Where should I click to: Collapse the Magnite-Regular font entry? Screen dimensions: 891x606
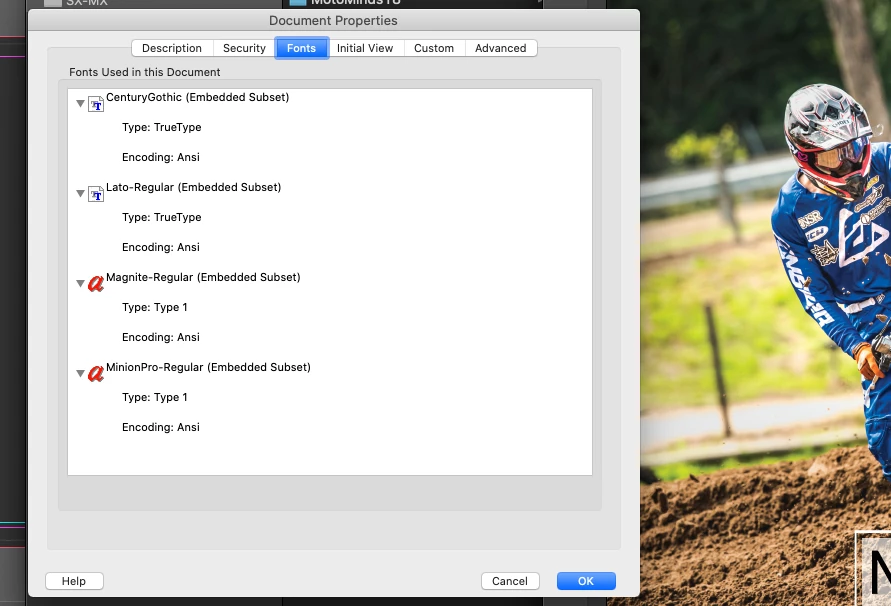click(x=81, y=283)
